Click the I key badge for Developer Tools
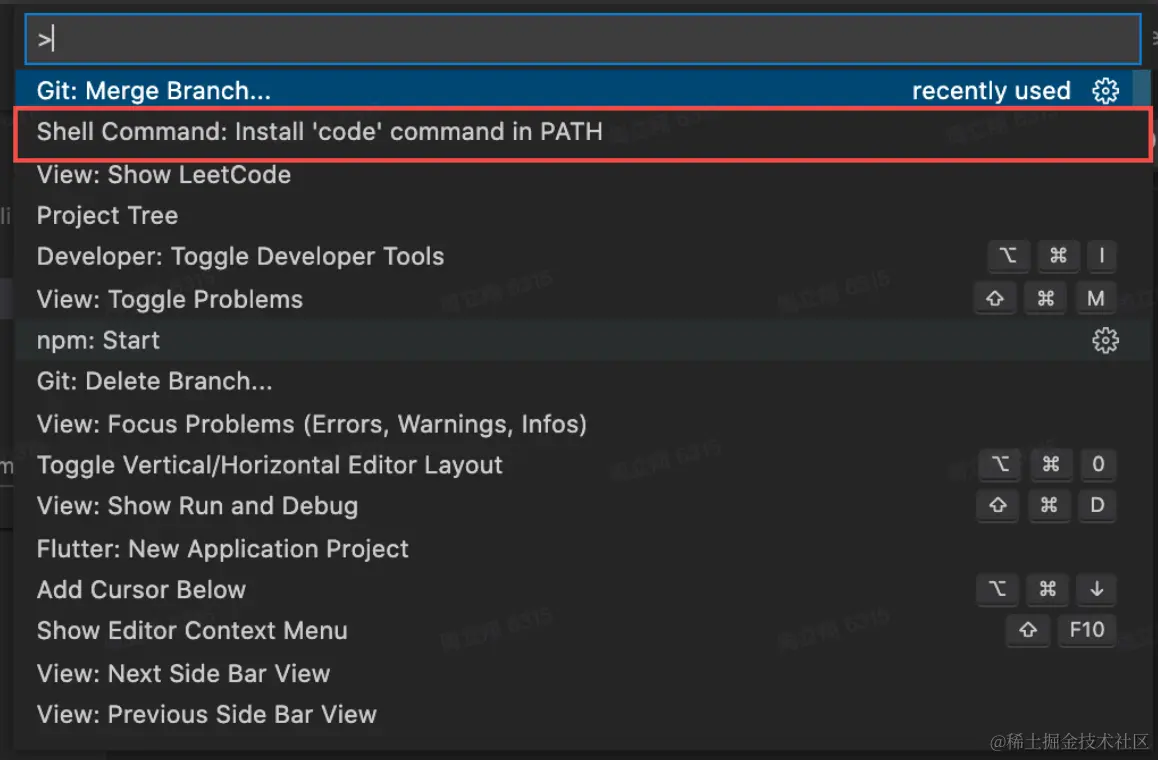This screenshot has height=760, width=1158. point(1102,256)
